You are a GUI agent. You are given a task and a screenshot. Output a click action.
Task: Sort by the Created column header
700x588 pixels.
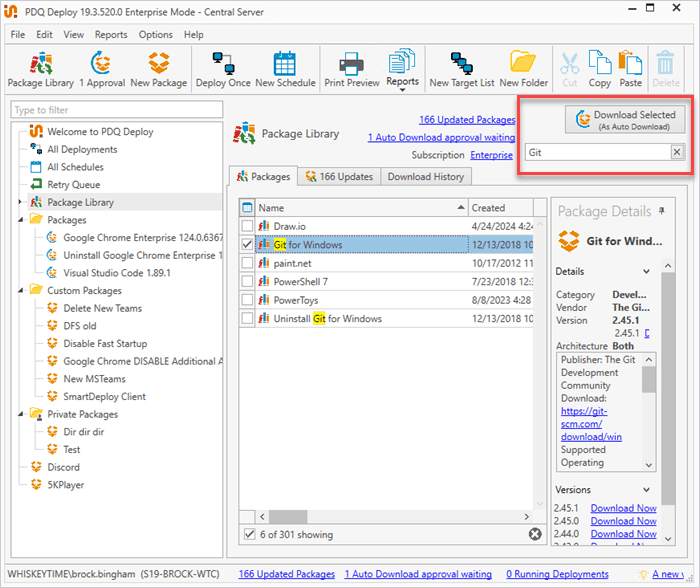500,208
